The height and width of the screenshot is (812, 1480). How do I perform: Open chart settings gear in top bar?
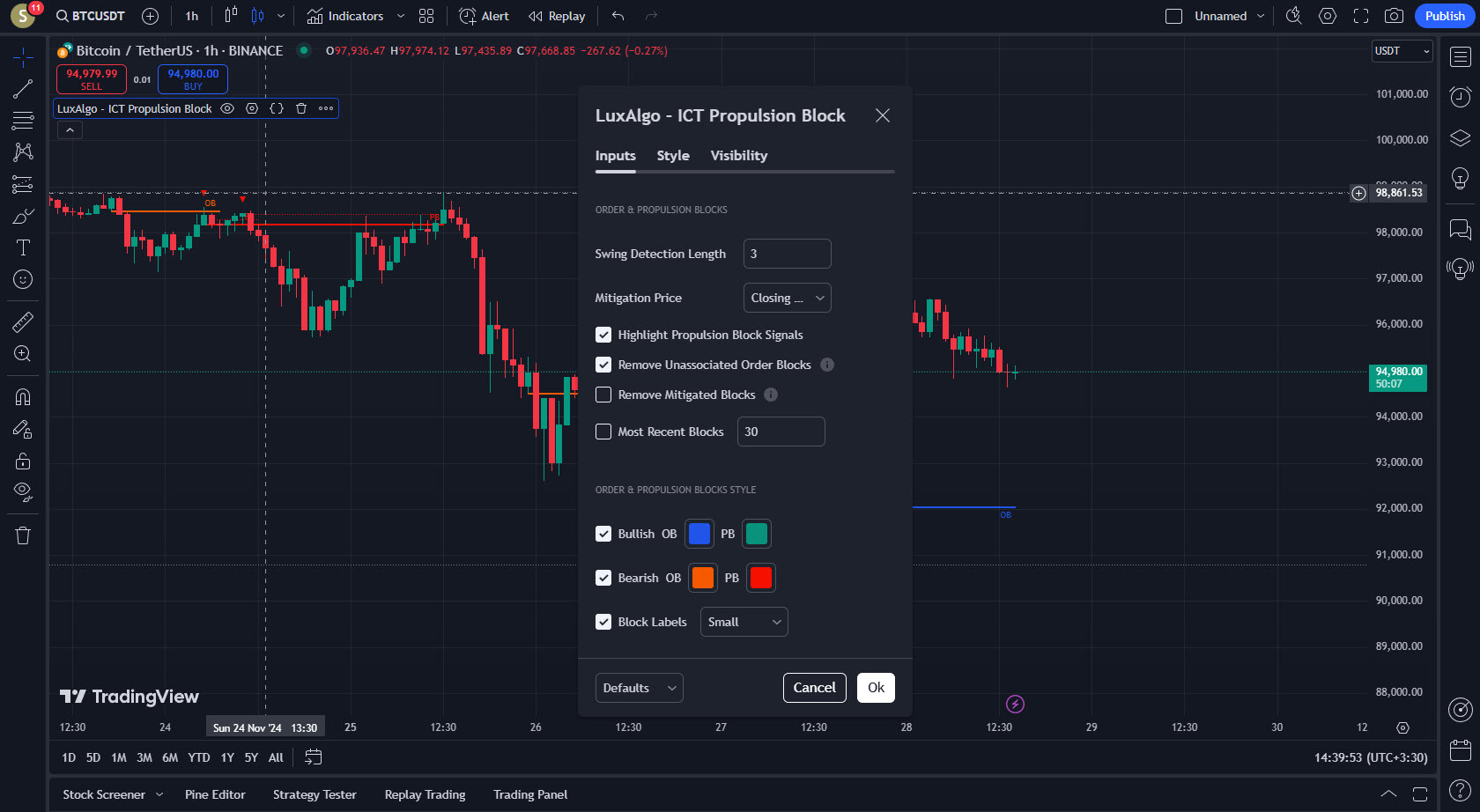click(1328, 16)
